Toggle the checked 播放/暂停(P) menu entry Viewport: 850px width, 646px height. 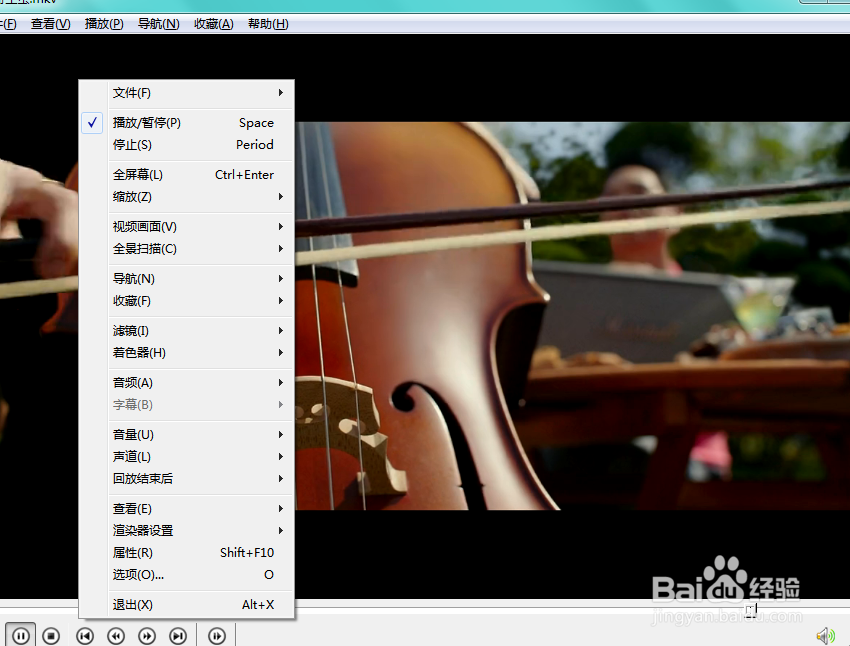coord(187,123)
